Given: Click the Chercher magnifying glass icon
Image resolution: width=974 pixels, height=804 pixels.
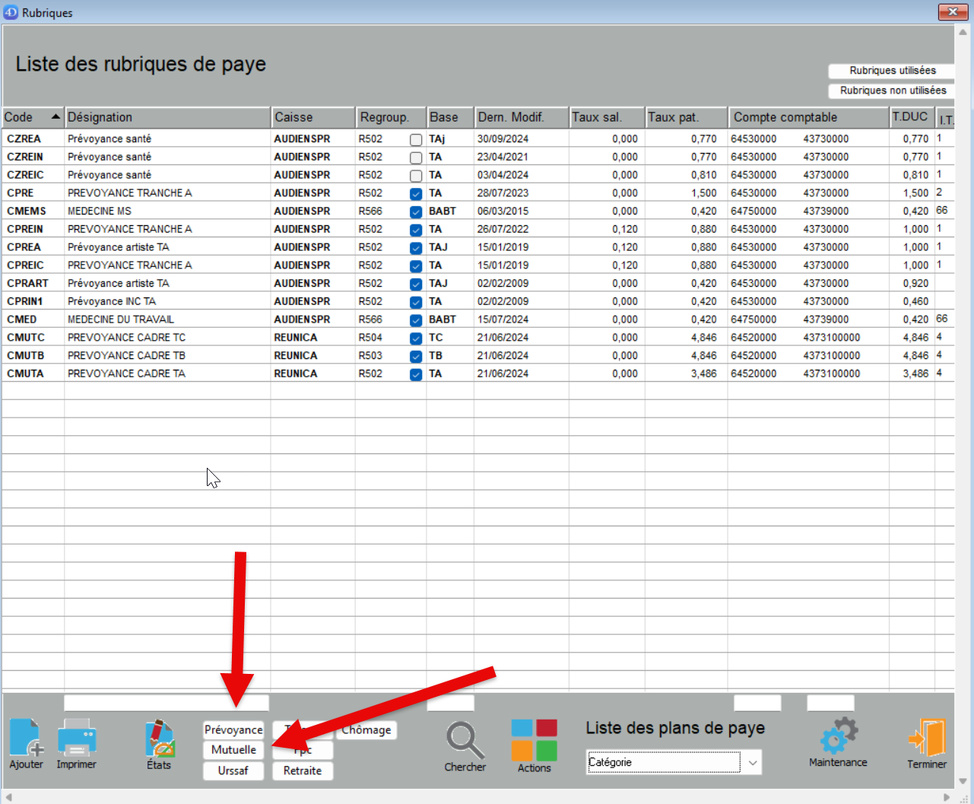Looking at the screenshot, I should click(x=464, y=741).
